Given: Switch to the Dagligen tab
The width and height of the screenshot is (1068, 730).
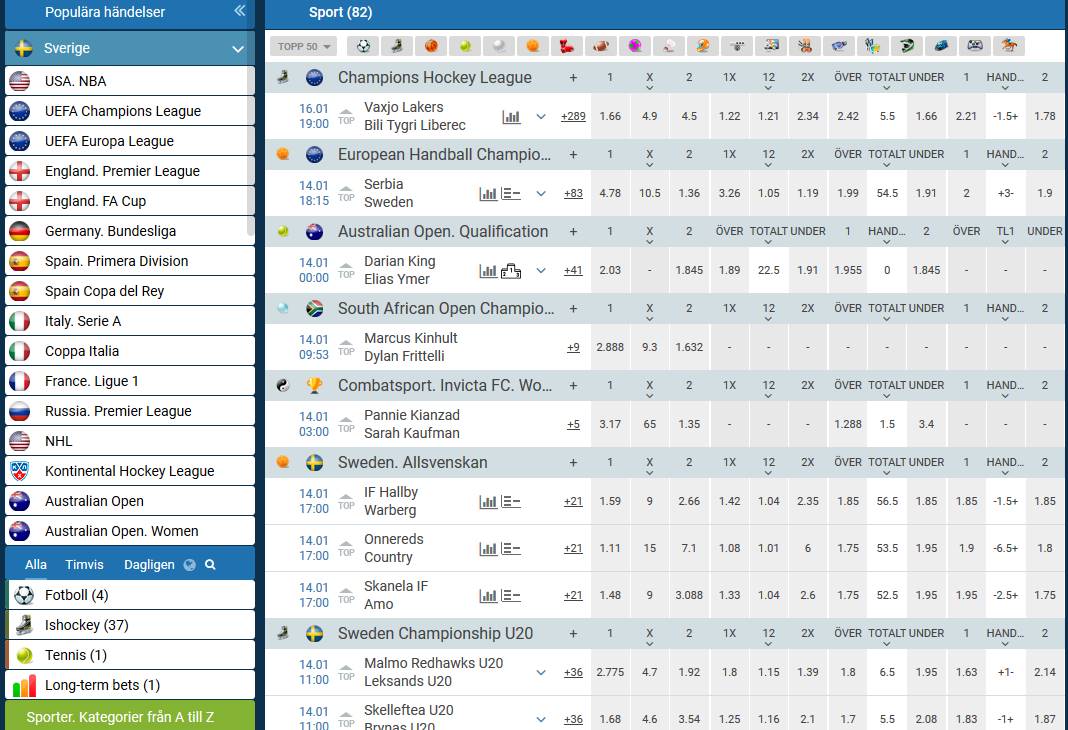Looking at the screenshot, I should pos(149,565).
